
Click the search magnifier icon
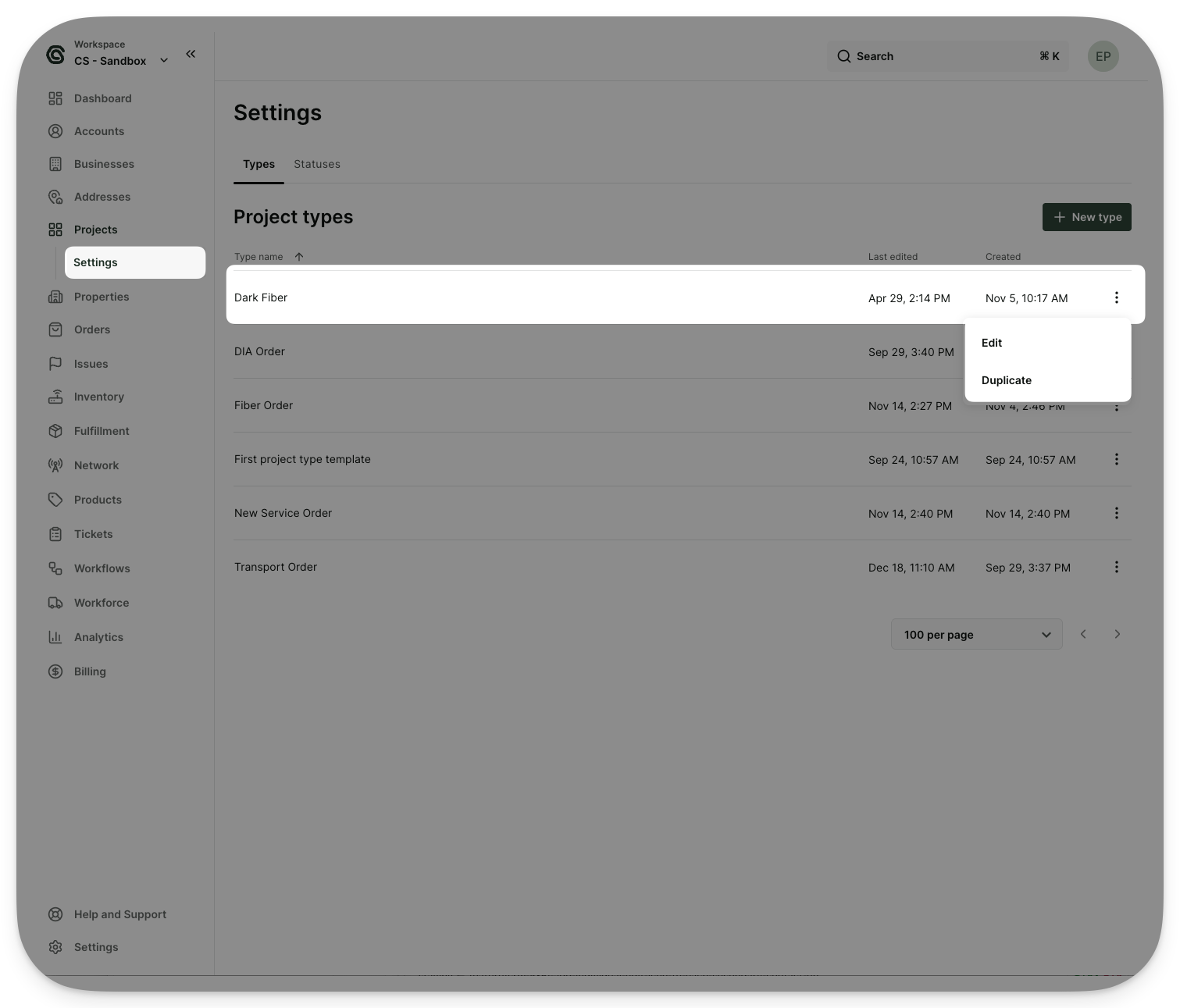(844, 56)
